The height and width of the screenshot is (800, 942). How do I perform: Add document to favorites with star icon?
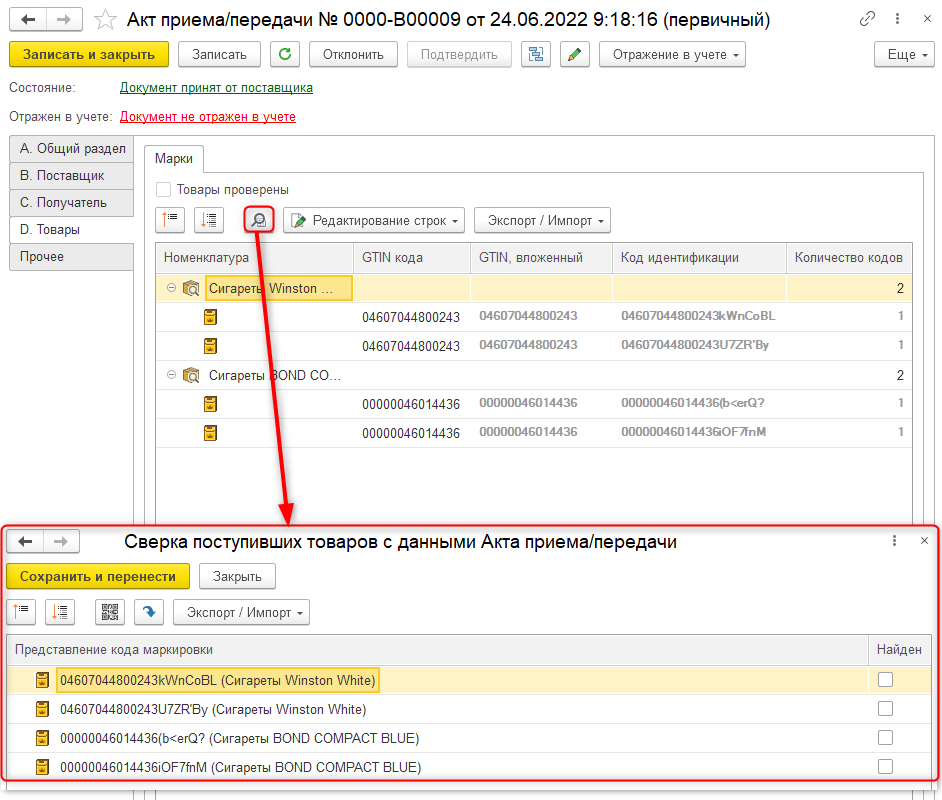pos(105,20)
